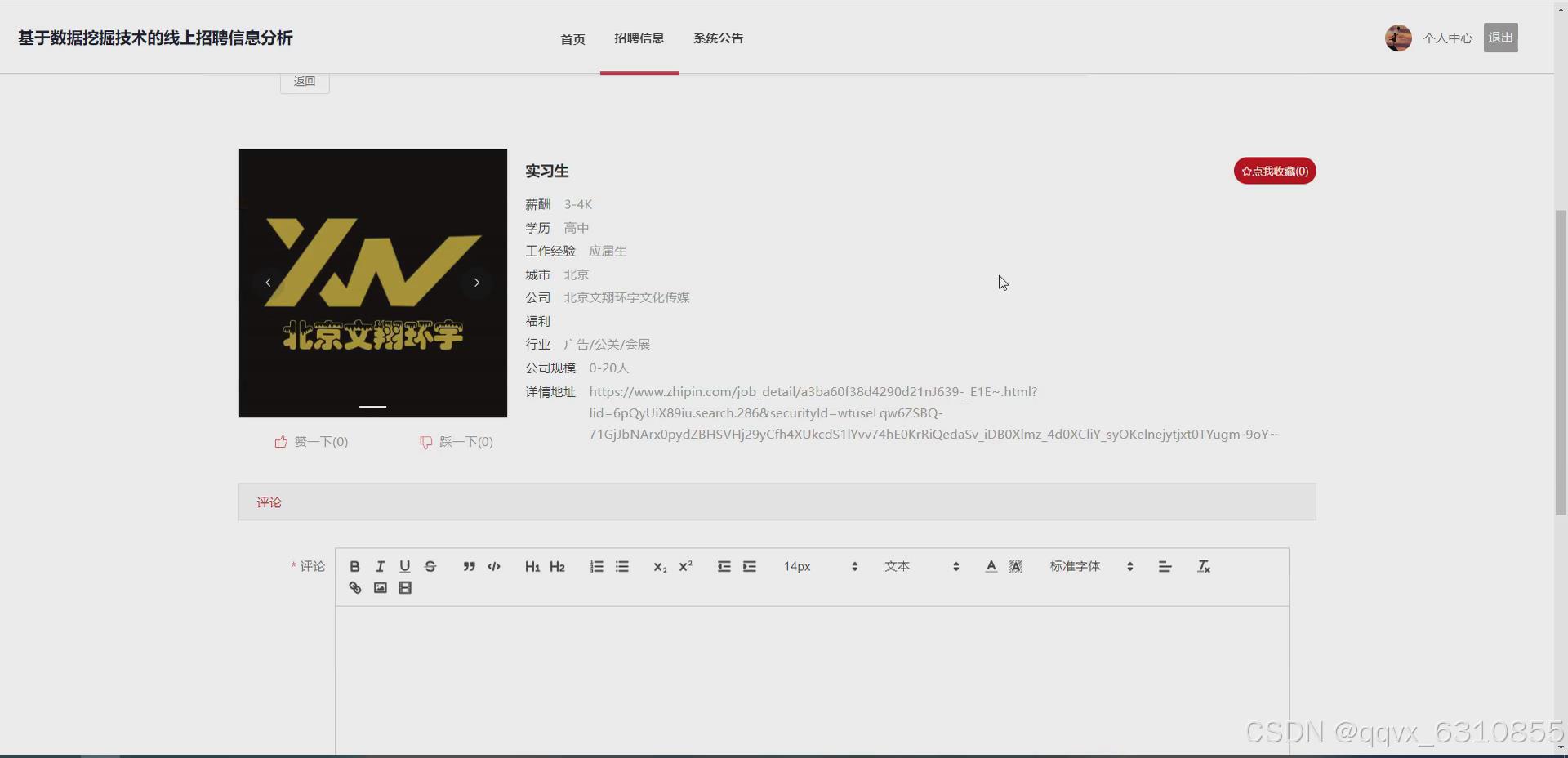Insert a hyperlink
The height and width of the screenshot is (758, 1568).
coord(354,587)
